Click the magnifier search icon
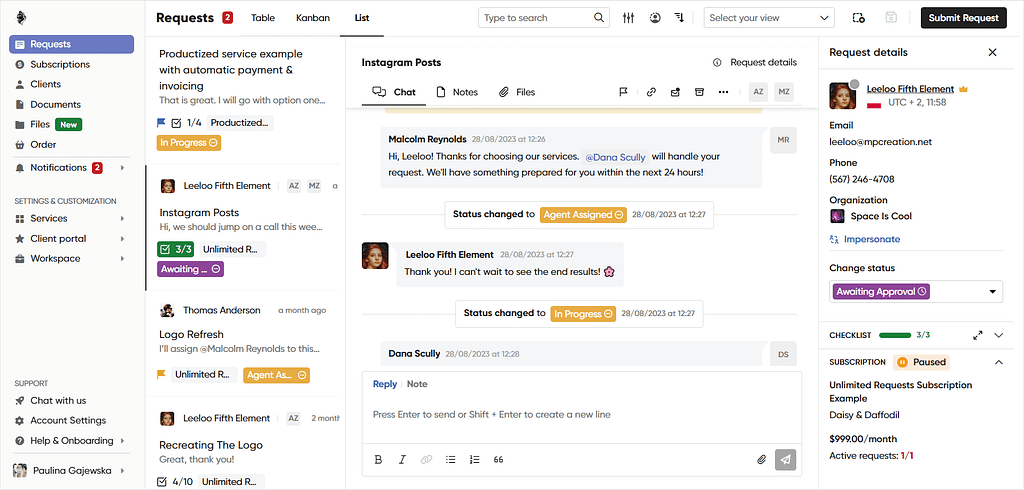Viewport: 1024px width, 490px height. point(599,18)
